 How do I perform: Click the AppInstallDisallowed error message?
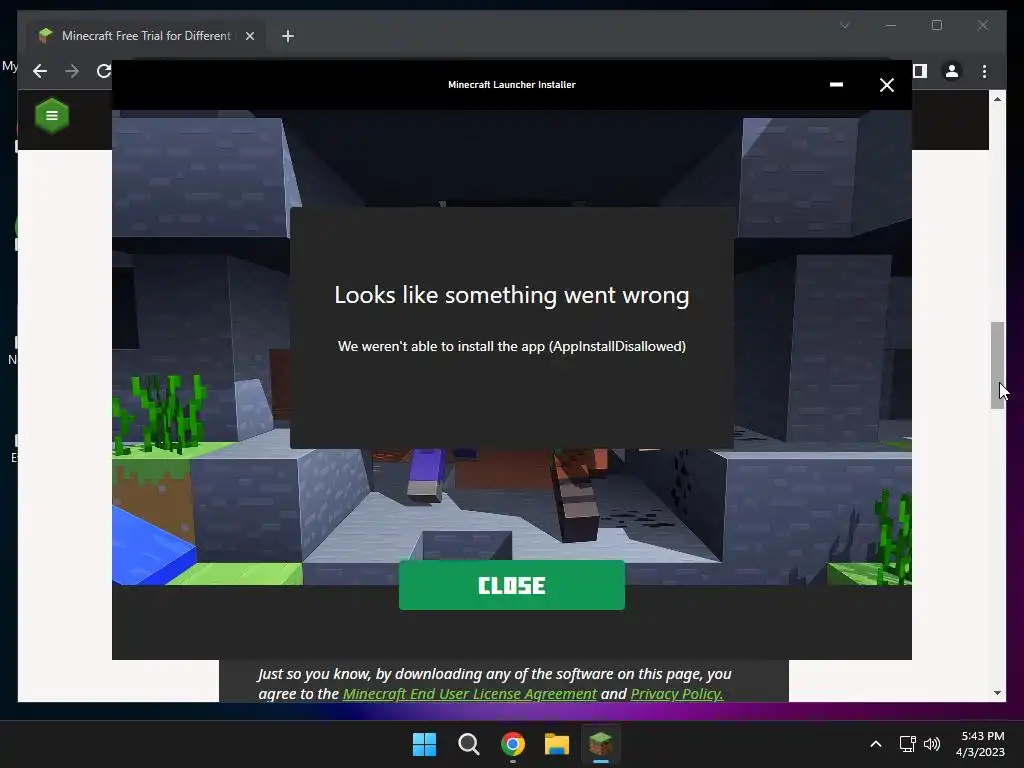[511, 346]
